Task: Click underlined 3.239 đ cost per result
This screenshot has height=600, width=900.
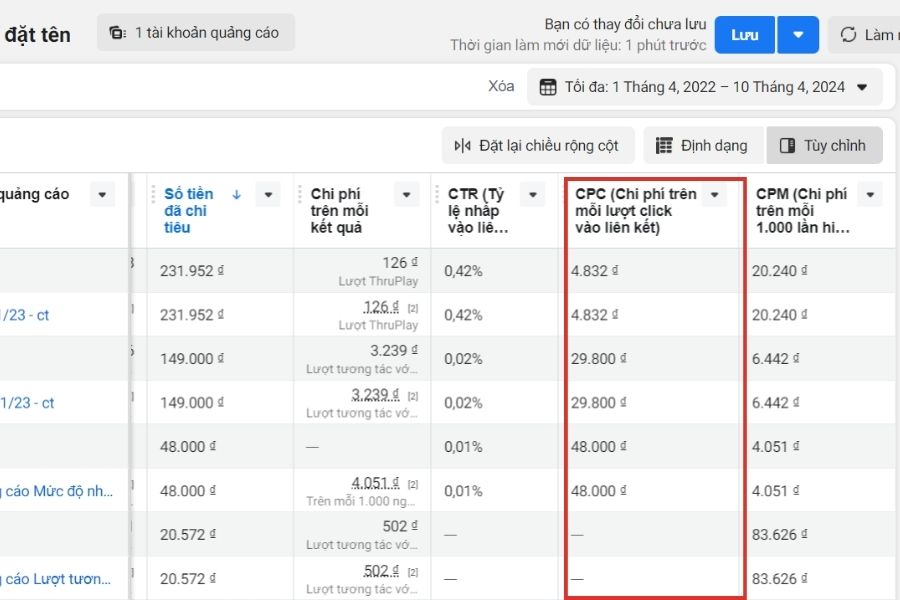Action: 375,395
